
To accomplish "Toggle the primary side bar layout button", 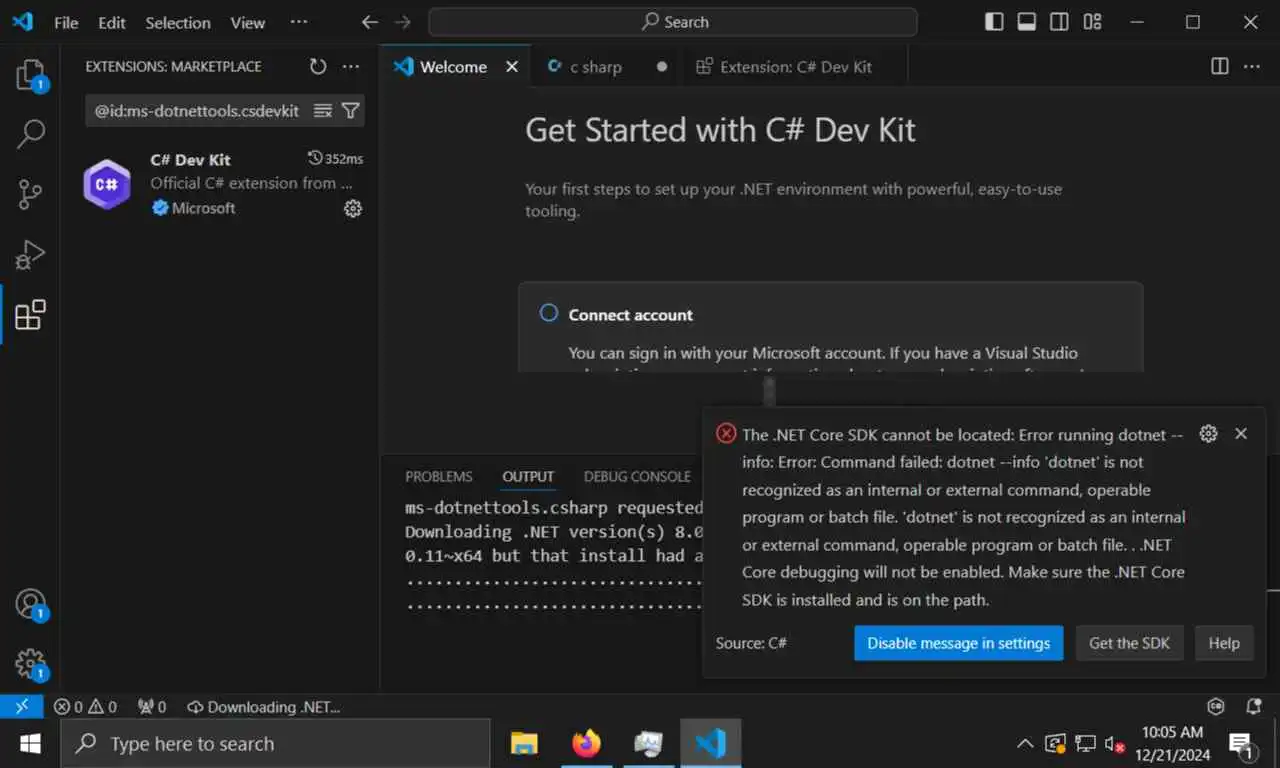I will [994, 22].
